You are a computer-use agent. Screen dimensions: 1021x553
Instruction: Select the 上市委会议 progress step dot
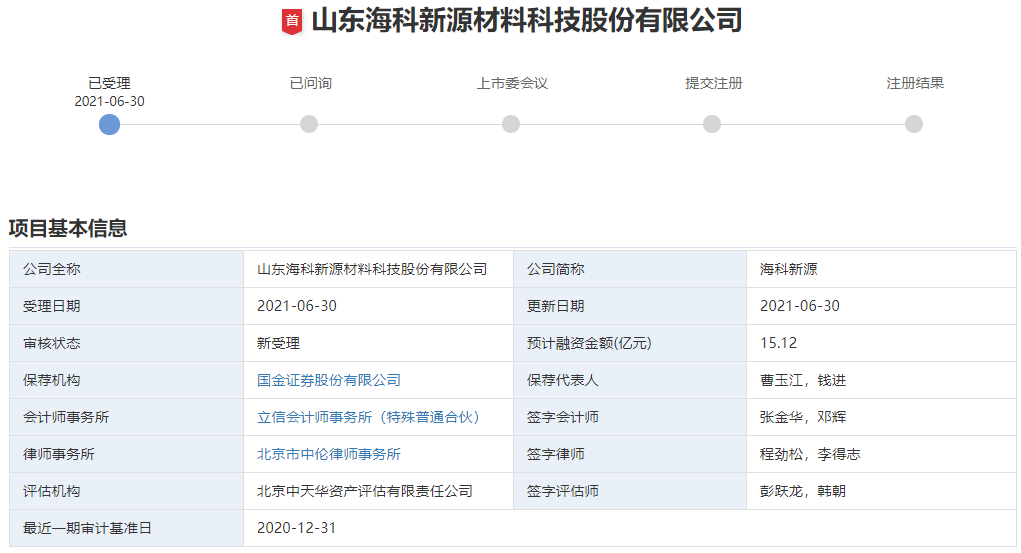511,124
